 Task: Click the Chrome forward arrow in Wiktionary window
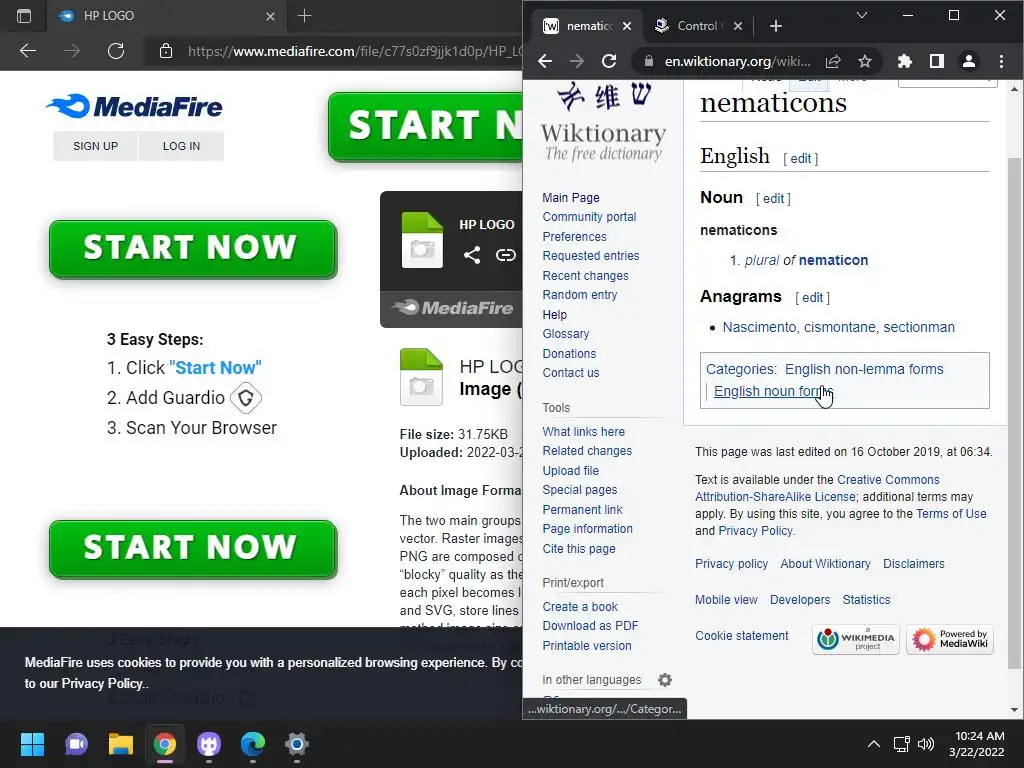[x=577, y=61]
